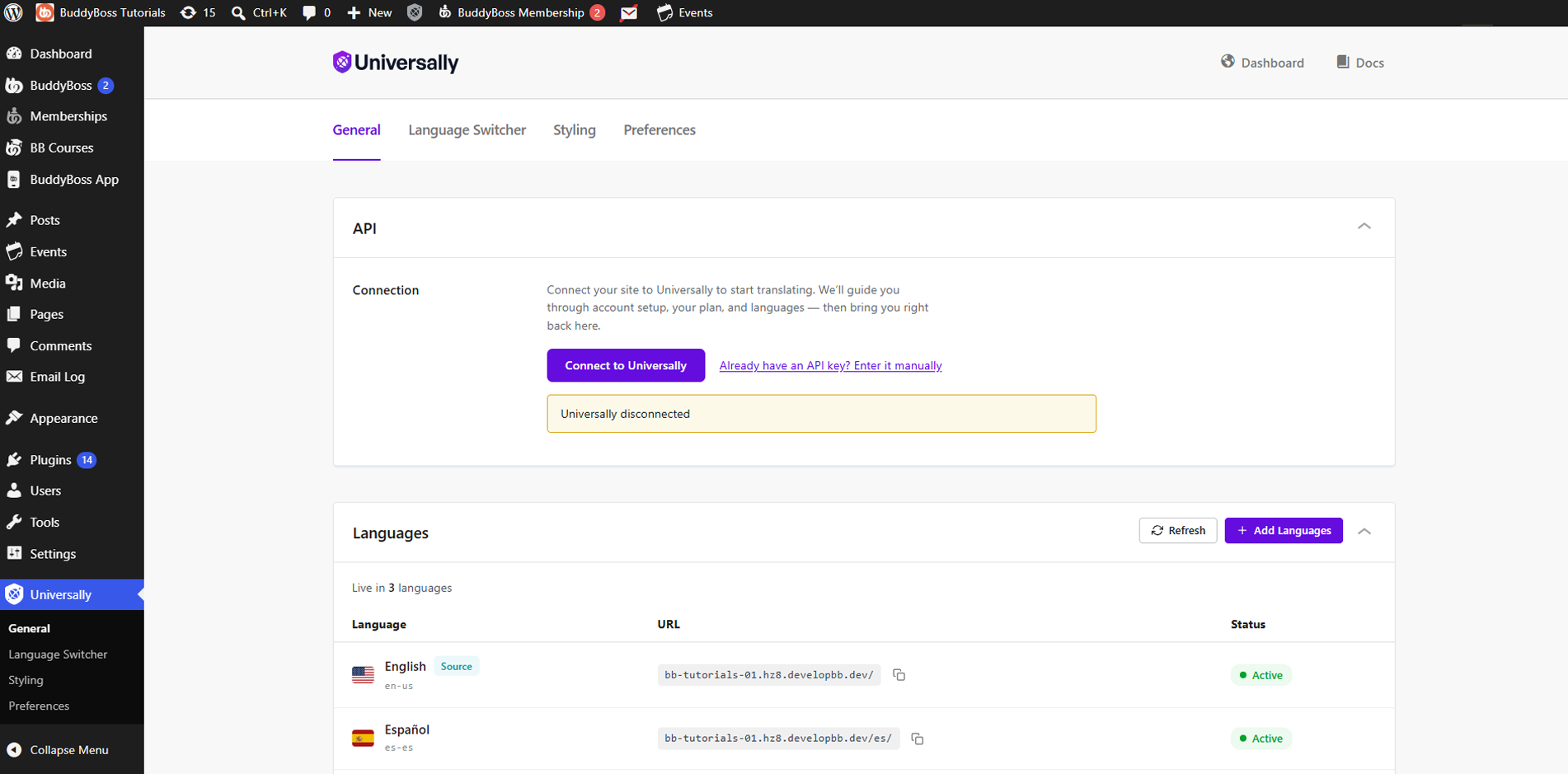The image size is (1568, 774).
Task: Open the Universally header Dashboard link
Action: [x=1262, y=63]
